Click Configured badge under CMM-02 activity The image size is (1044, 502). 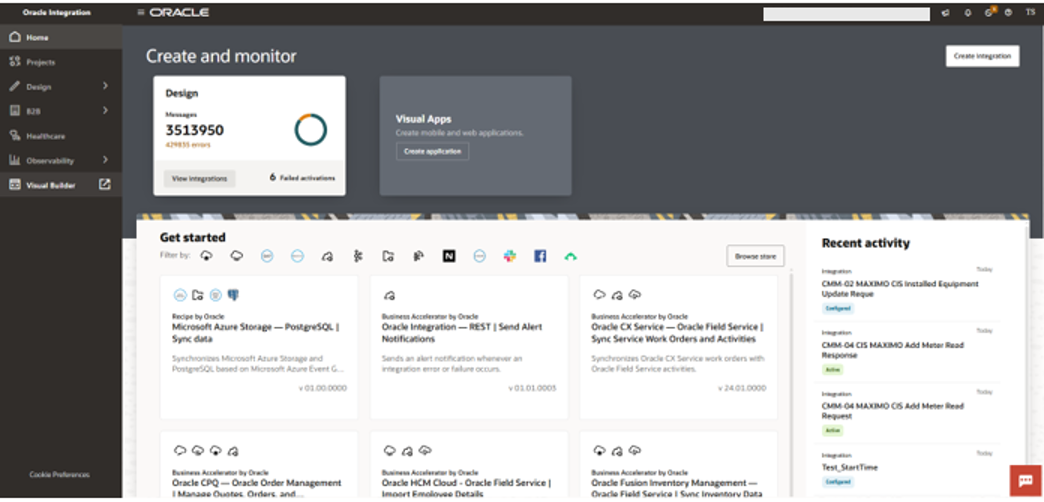tap(838, 309)
